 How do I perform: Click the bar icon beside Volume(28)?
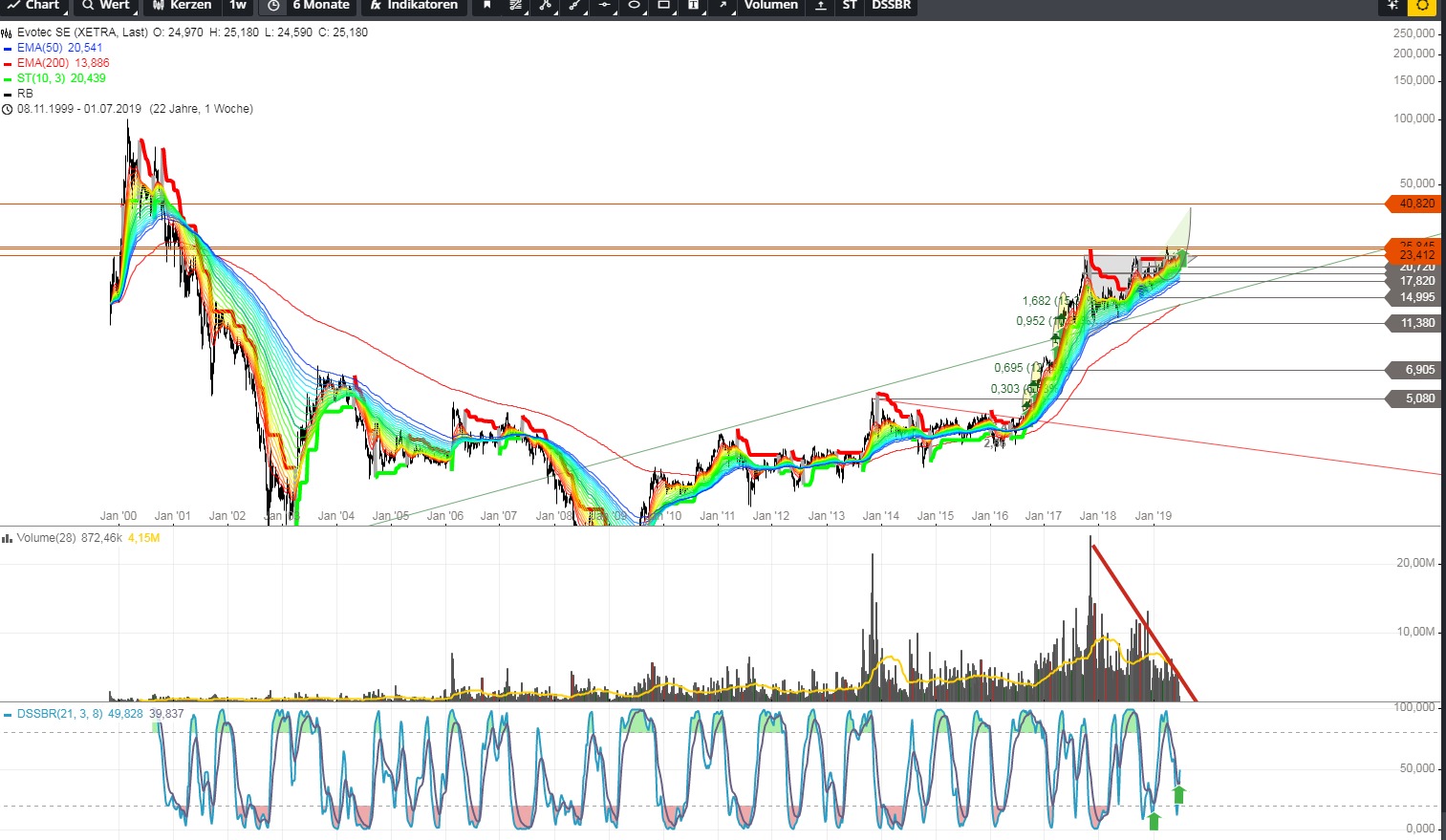[x=7, y=538]
